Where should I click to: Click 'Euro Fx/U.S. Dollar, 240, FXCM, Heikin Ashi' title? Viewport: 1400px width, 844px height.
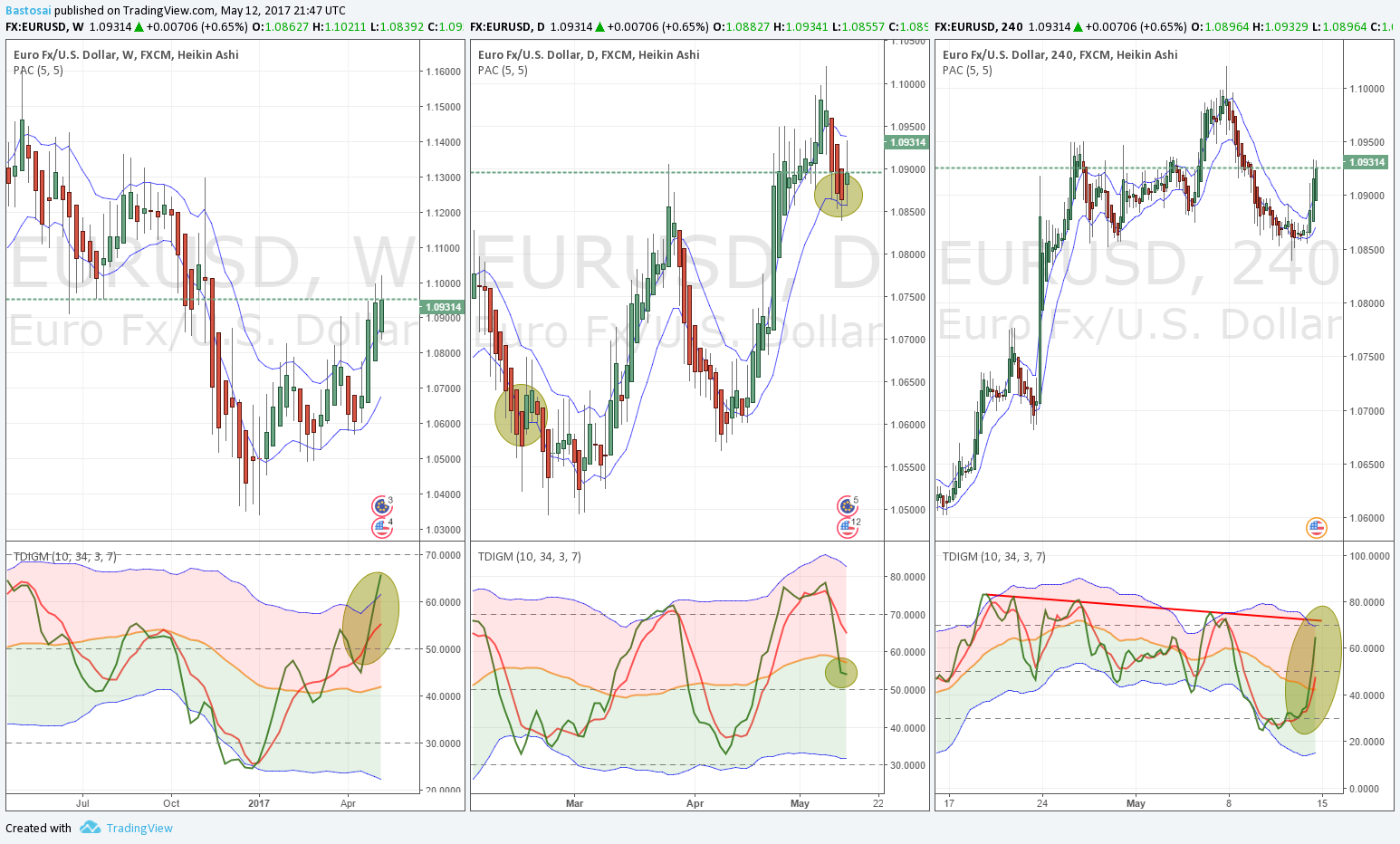1060,54
